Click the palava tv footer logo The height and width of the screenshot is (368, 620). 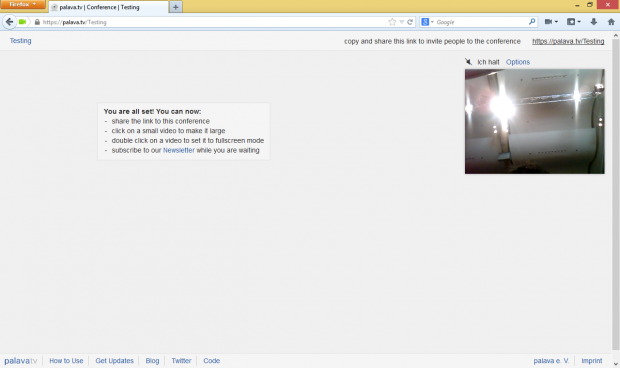tap(21, 360)
